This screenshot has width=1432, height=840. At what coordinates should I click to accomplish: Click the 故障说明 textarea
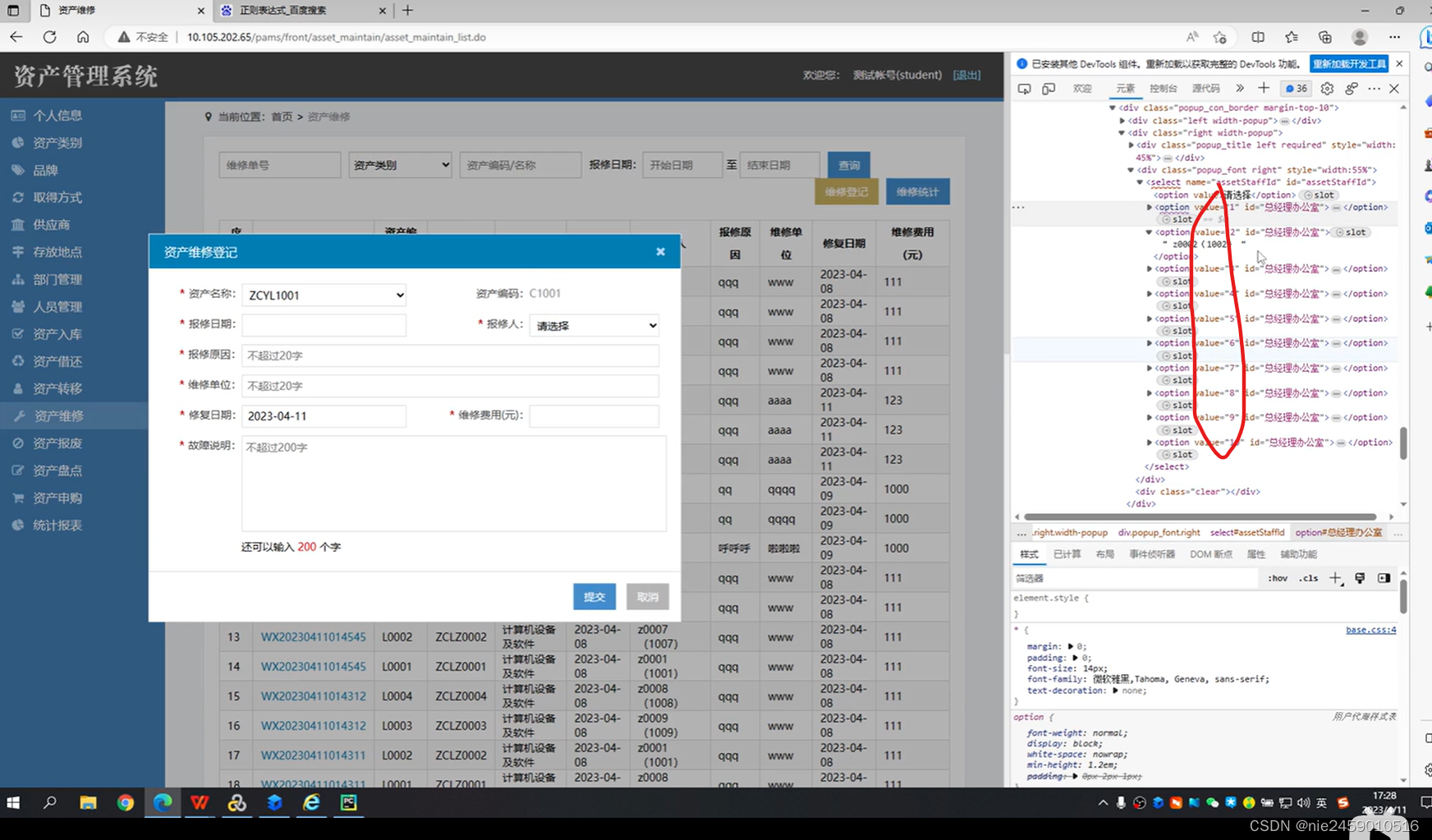[x=454, y=484]
